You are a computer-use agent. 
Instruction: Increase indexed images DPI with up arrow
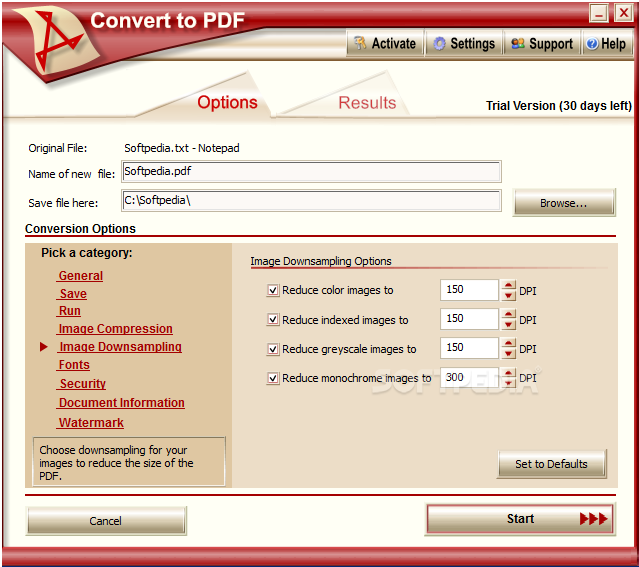(509, 314)
